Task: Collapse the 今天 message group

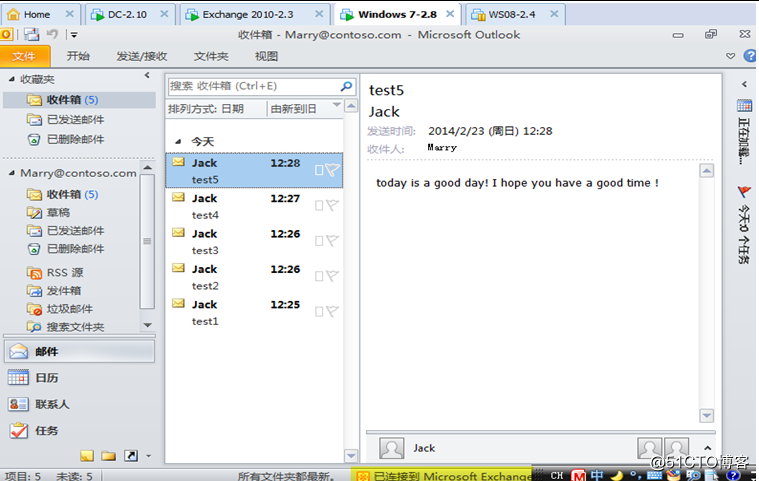Action: click(178, 141)
